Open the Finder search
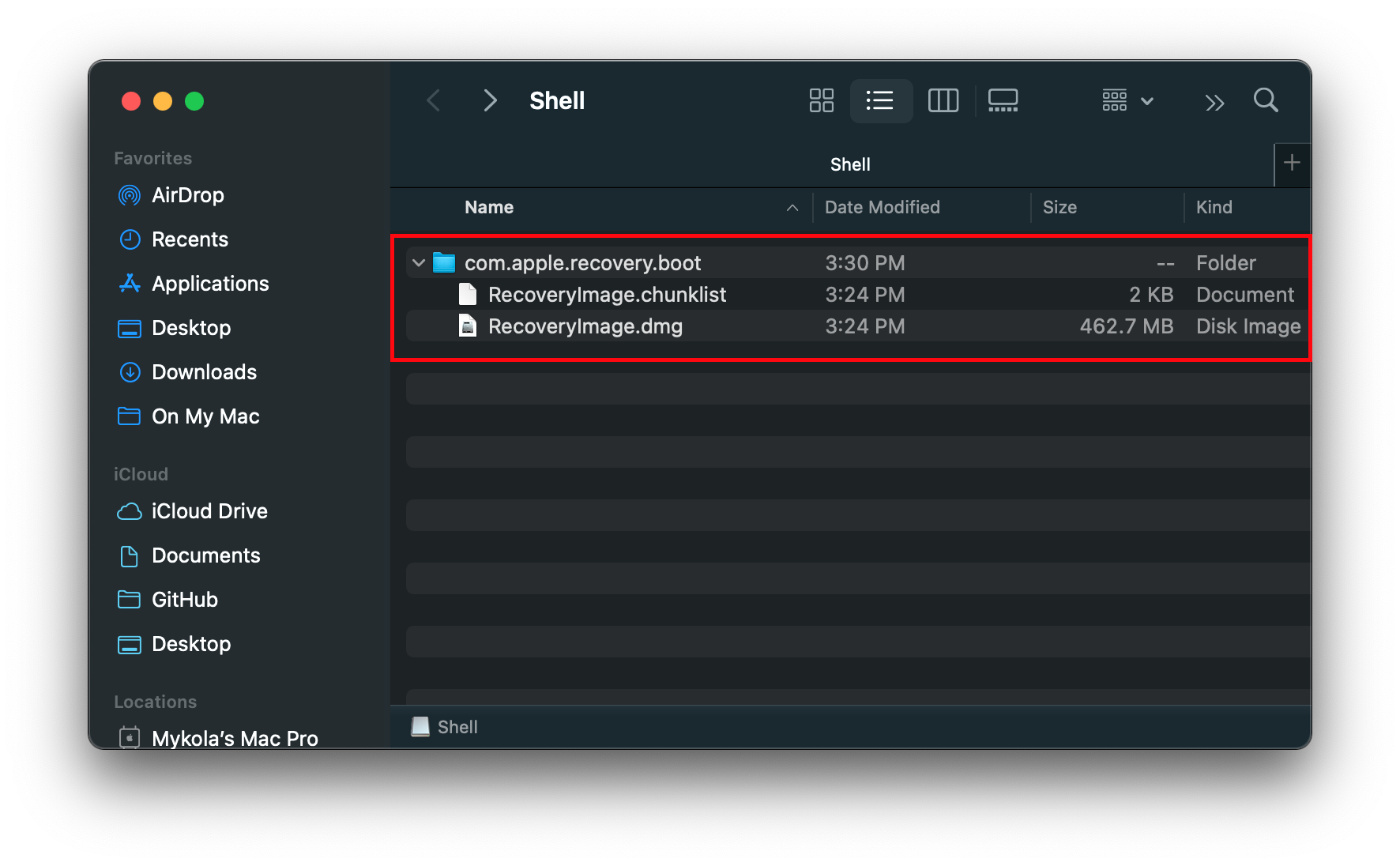This screenshot has height=866, width=1400. 1265,100
